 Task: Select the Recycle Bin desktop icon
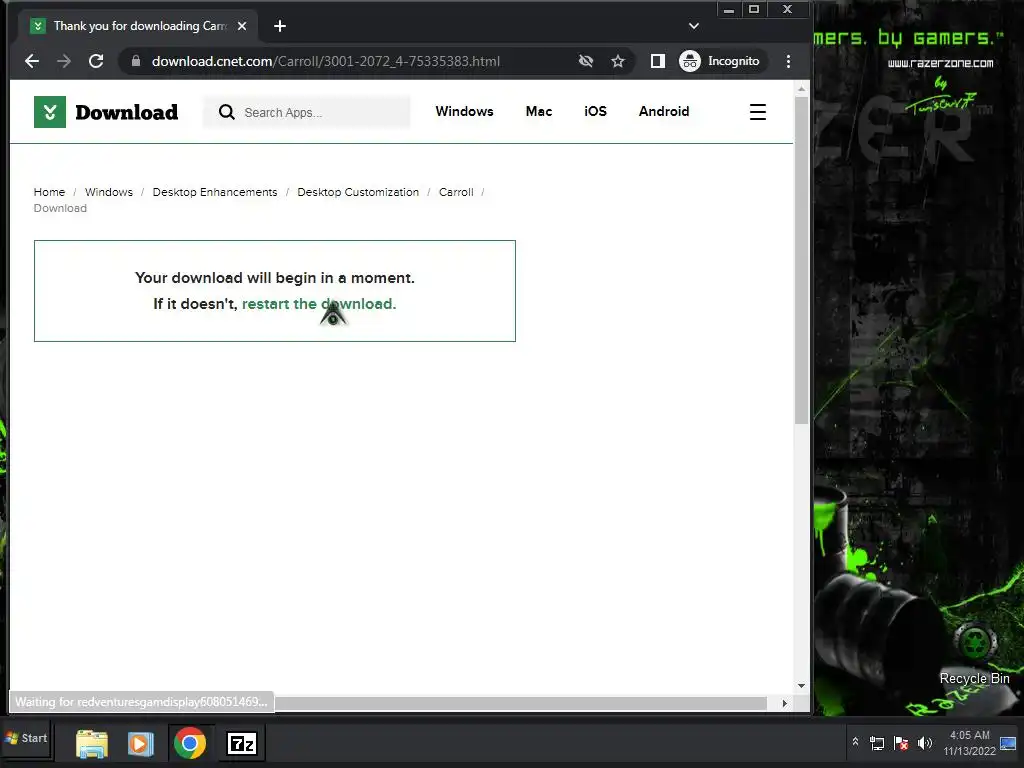(974, 655)
